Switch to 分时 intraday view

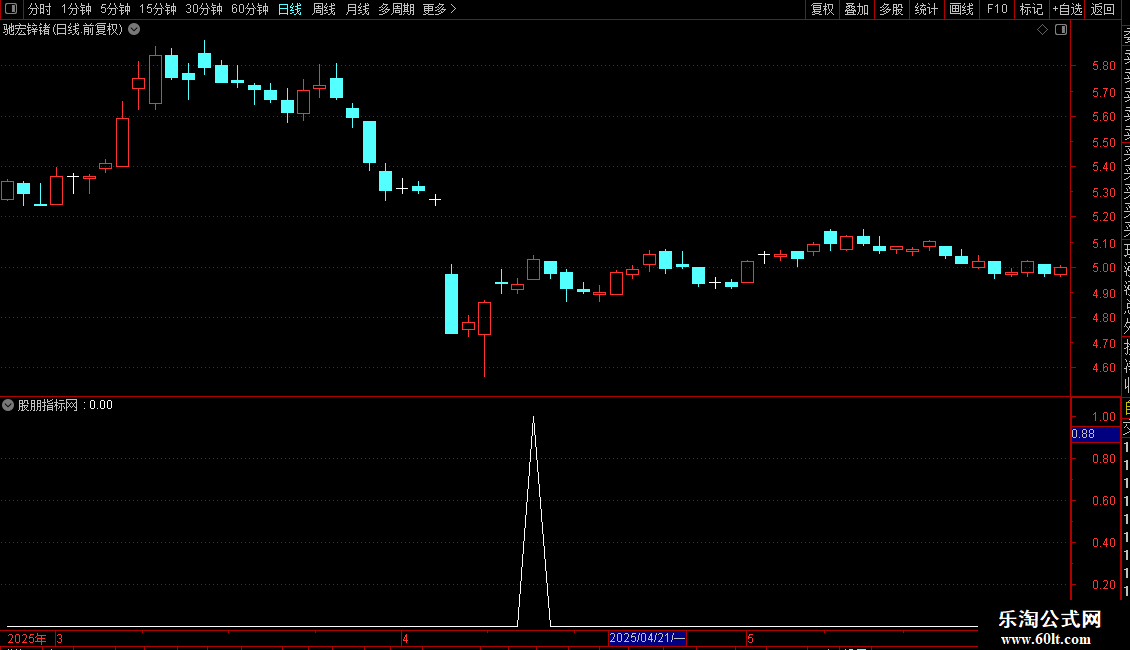point(40,9)
